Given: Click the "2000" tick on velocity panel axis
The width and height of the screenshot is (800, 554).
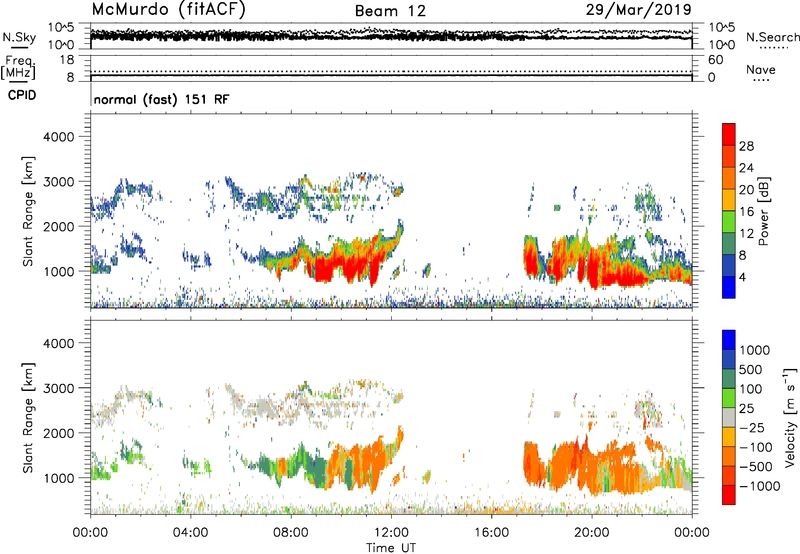Looking at the screenshot, I should 59,433.
